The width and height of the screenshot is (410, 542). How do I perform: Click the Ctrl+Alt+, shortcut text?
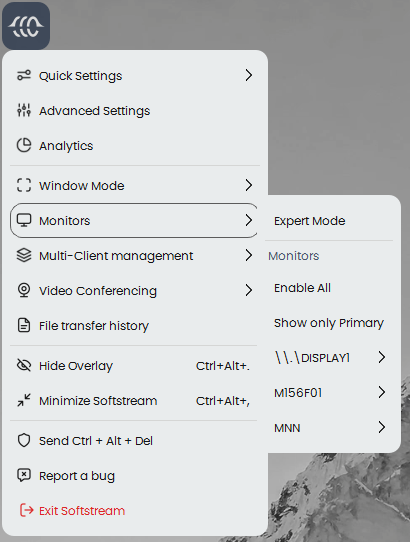tap(223, 401)
